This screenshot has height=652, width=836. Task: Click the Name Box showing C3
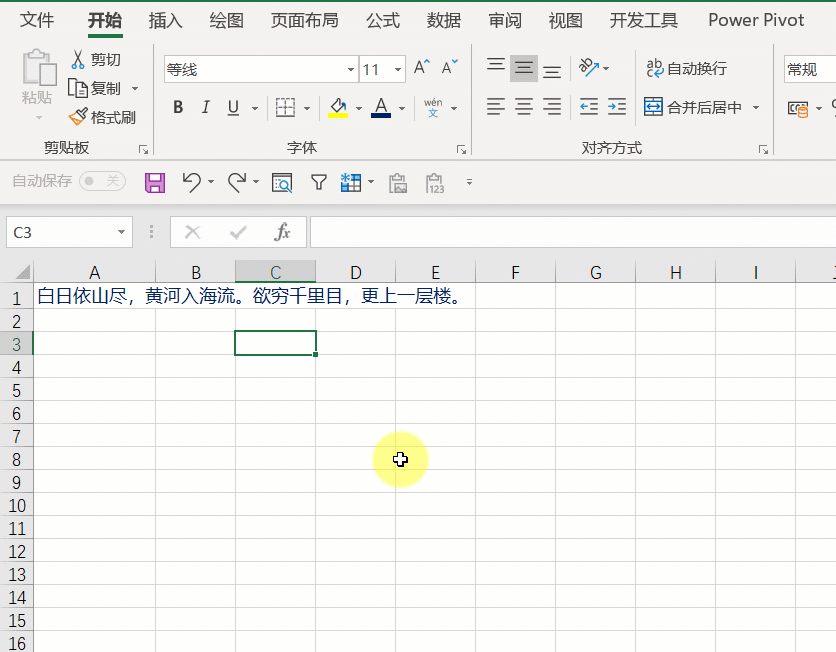[x=69, y=232]
